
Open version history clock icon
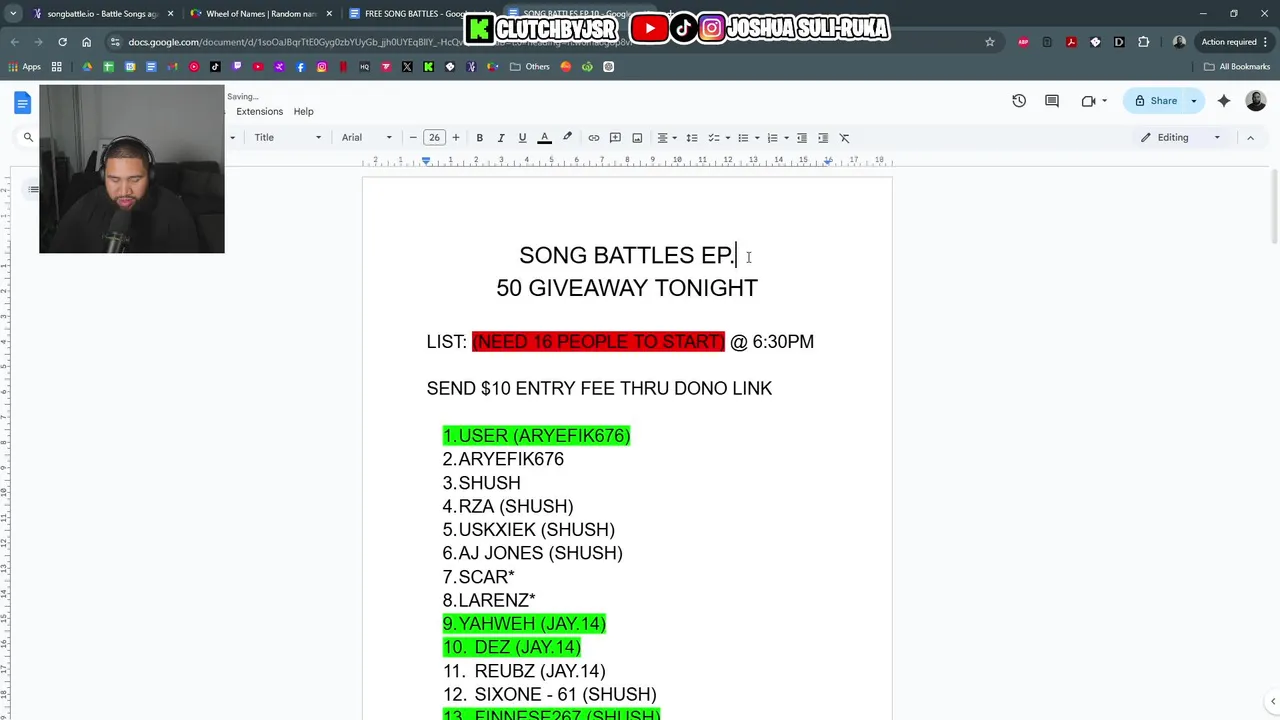(x=1019, y=100)
